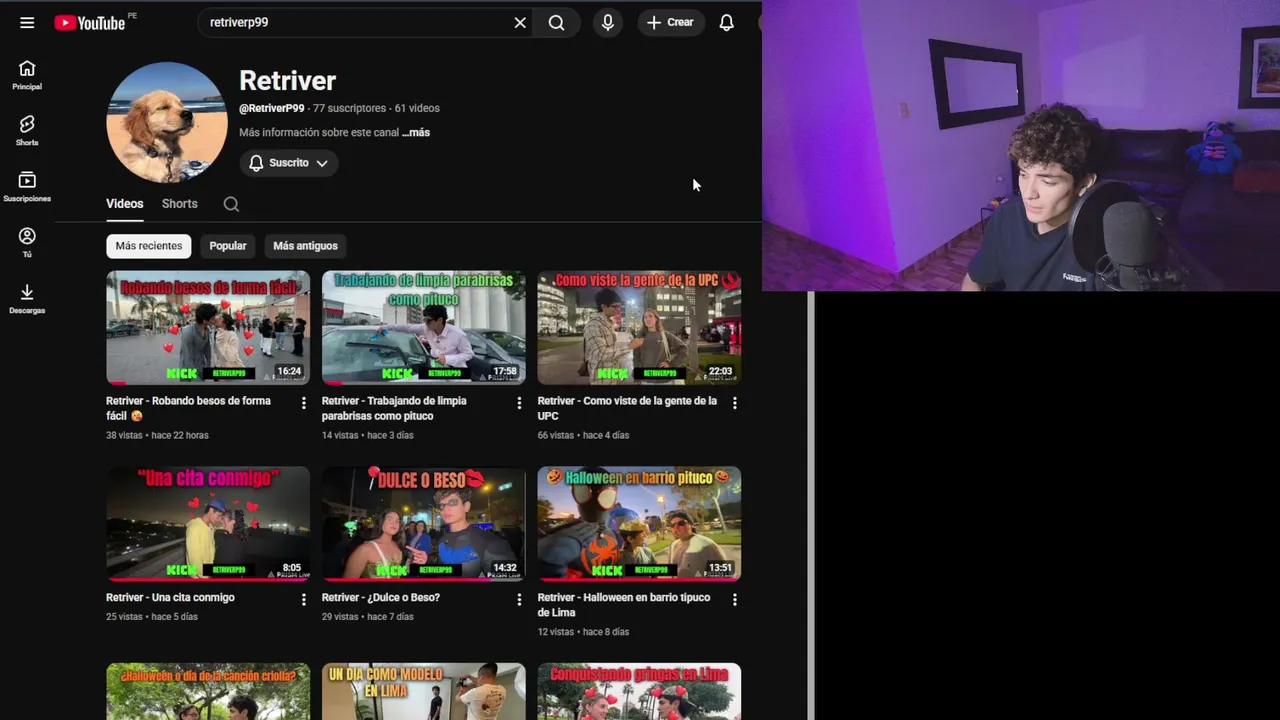Open options menu for limpia parabrisas video
Screen dimensions: 1280x720
pos(519,403)
